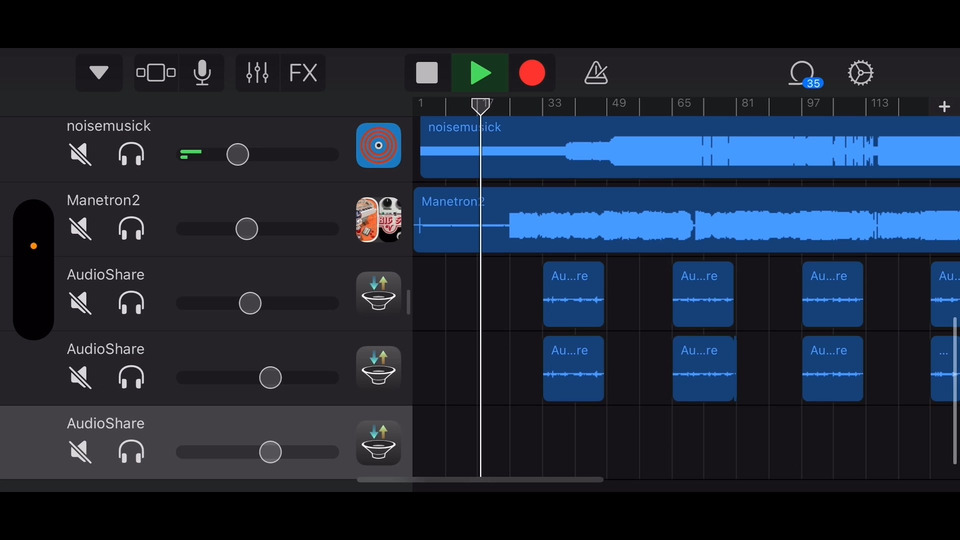960x540 pixels.
Task: Select the last AudioShare track name label
Action: [105, 423]
